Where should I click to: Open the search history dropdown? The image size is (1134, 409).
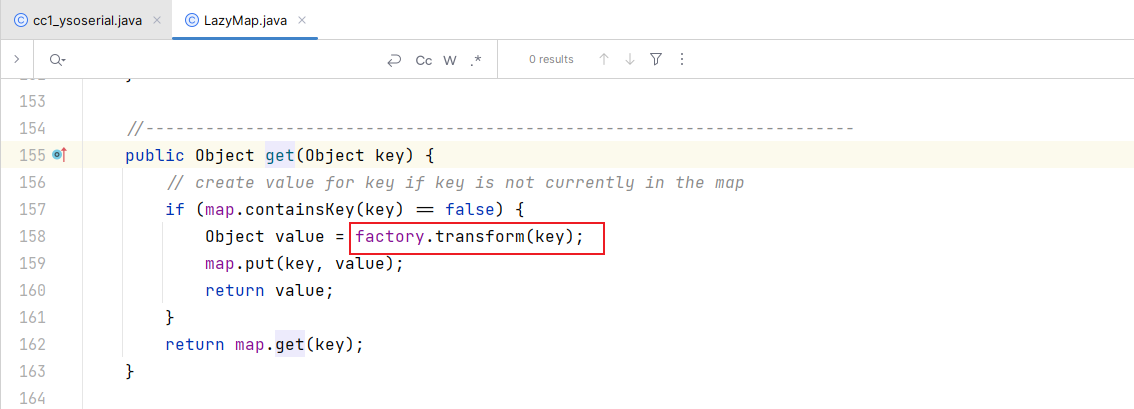coord(57,60)
